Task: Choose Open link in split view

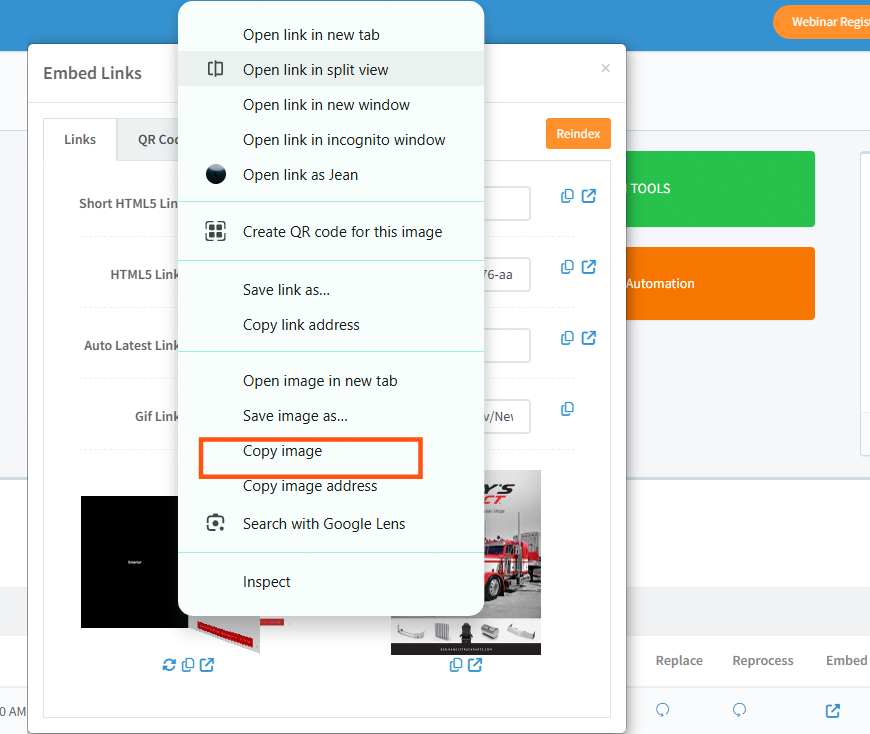Action: pos(315,70)
